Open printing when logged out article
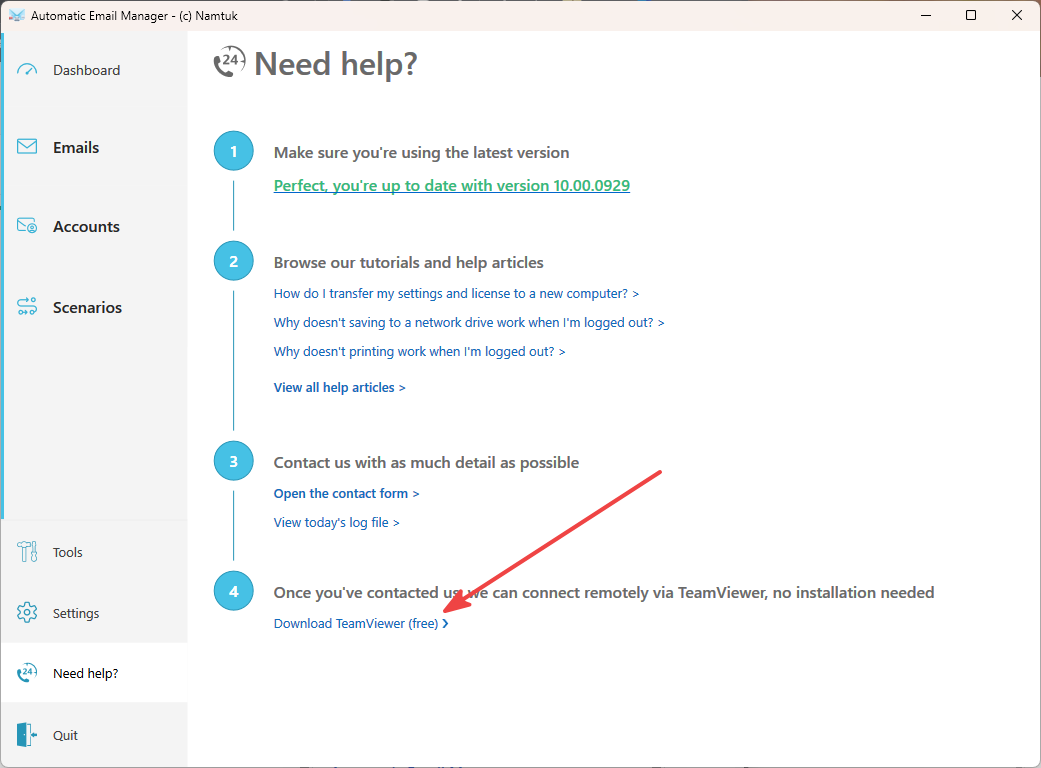1041x768 pixels. click(420, 352)
